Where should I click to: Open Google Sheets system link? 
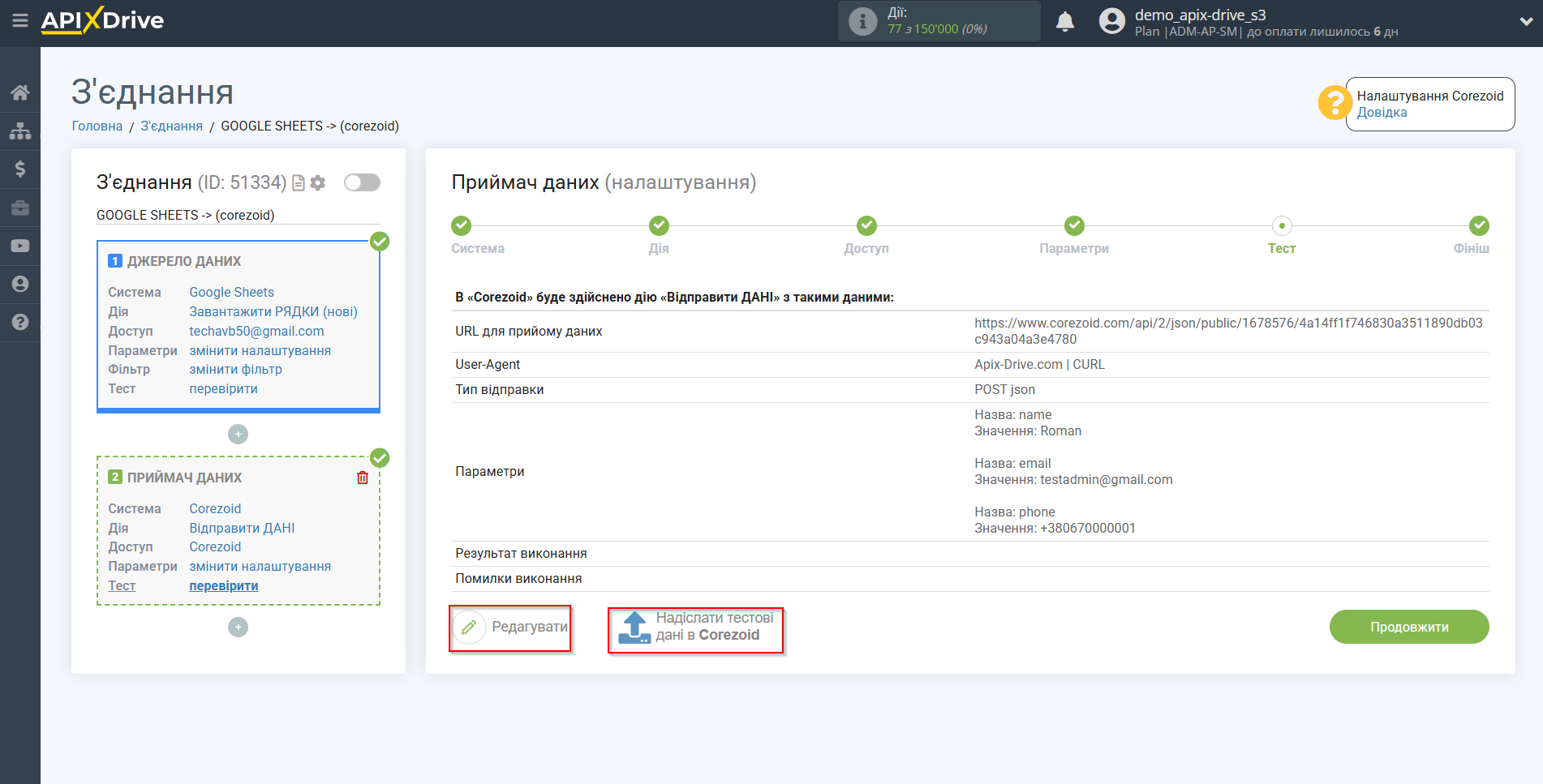coord(232,292)
